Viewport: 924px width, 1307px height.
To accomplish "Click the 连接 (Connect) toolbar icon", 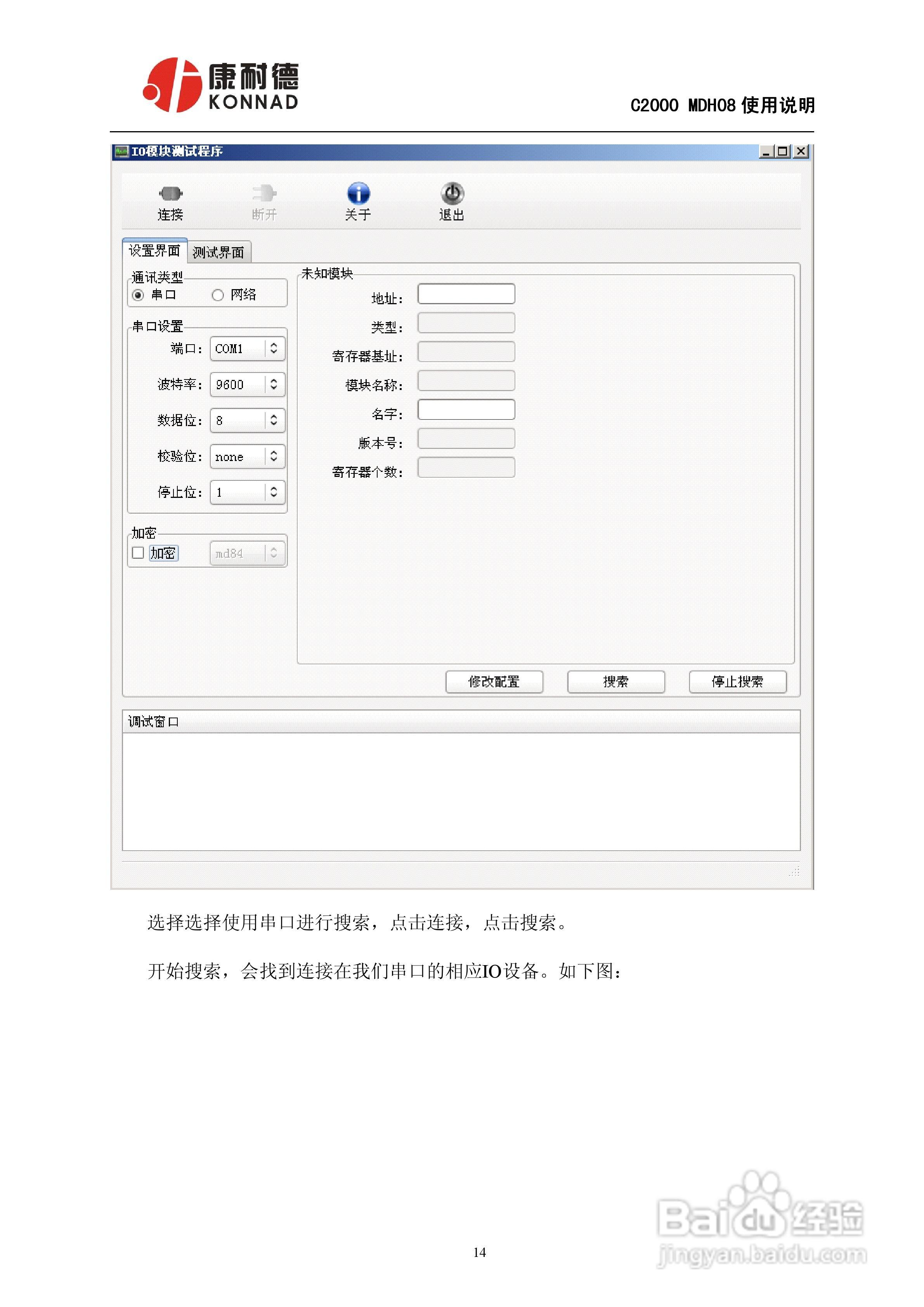I will click(171, 194).
